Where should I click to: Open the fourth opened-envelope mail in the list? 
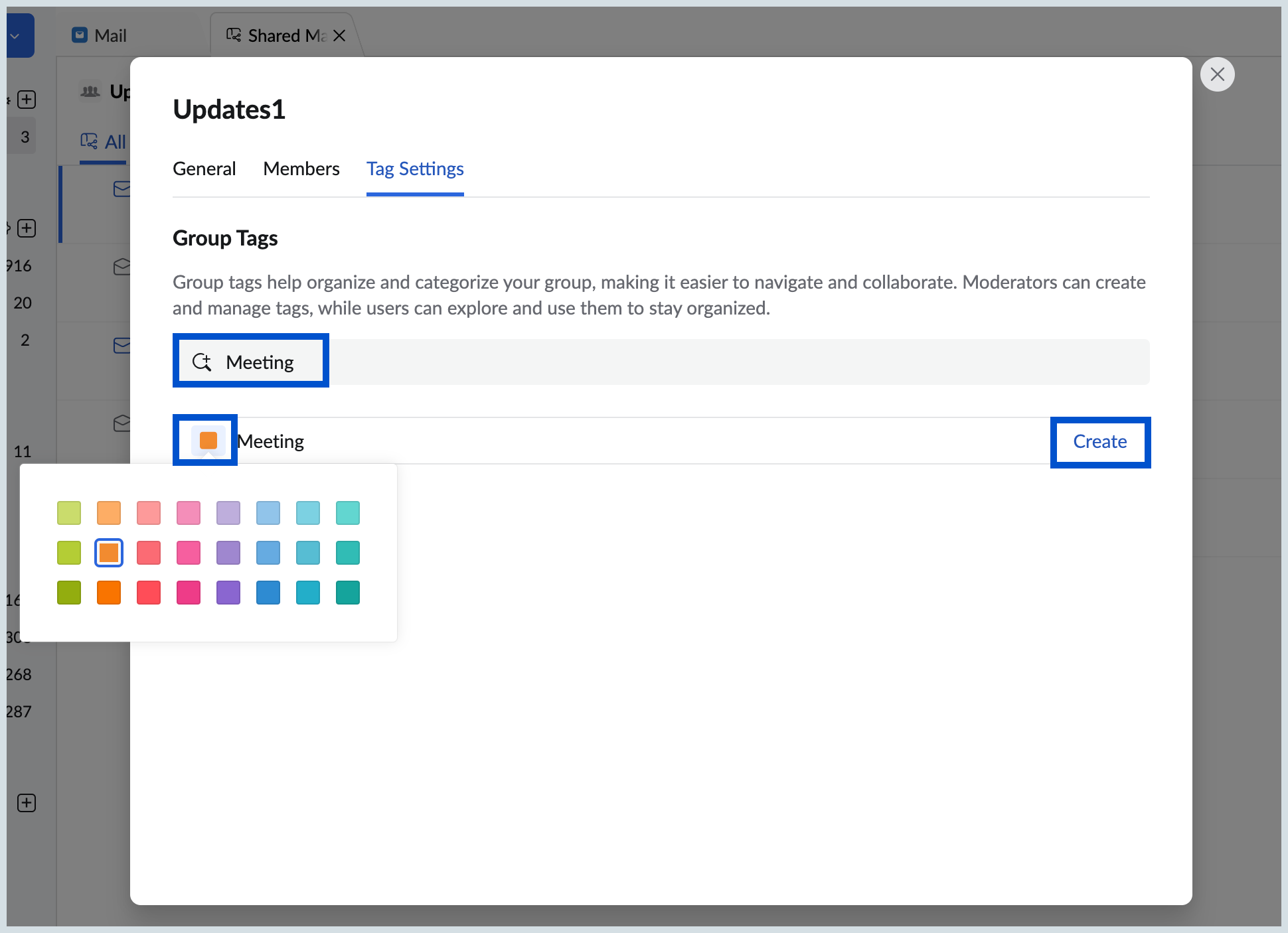[122, 423]
